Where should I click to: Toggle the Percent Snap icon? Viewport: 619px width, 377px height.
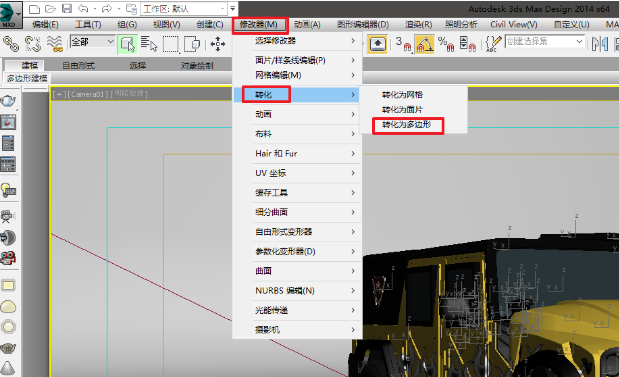pyautogui.click(x=446, y=44)
